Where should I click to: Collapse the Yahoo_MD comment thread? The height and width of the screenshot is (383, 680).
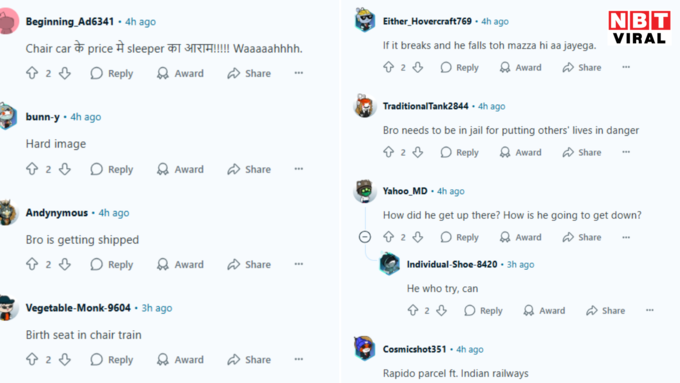click(x=365, y=237)
